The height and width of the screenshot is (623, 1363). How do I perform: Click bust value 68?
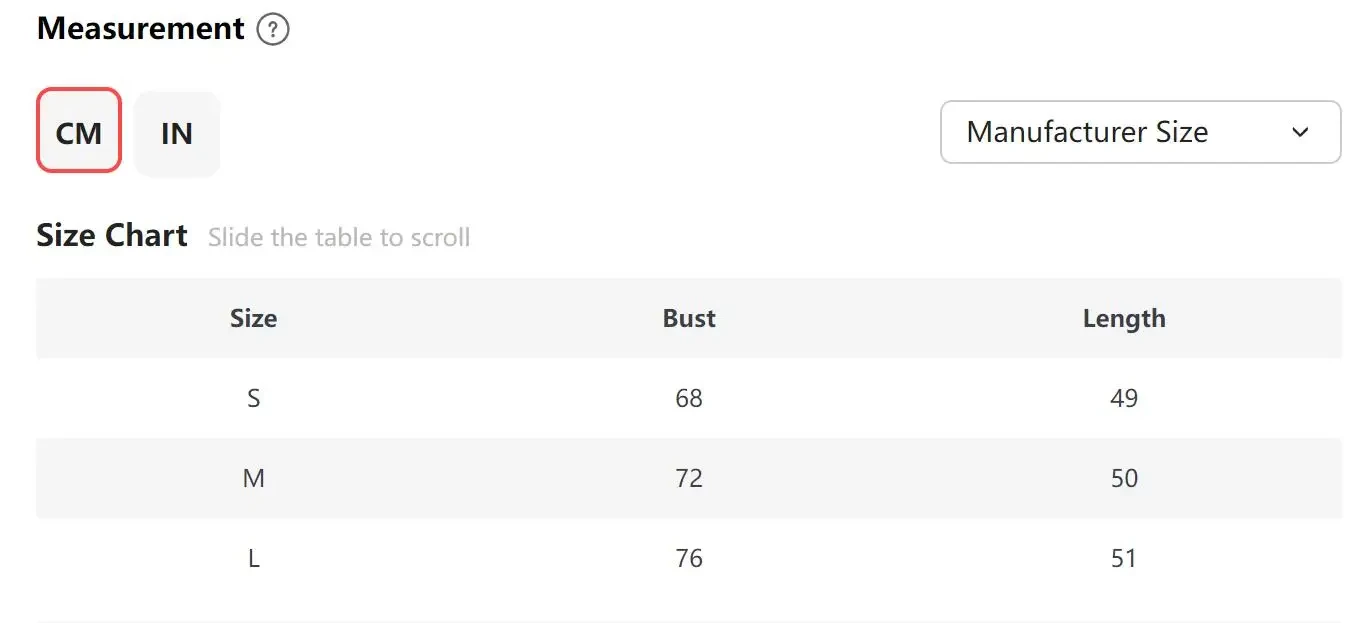pyautogui.click(x=689, y=398)
